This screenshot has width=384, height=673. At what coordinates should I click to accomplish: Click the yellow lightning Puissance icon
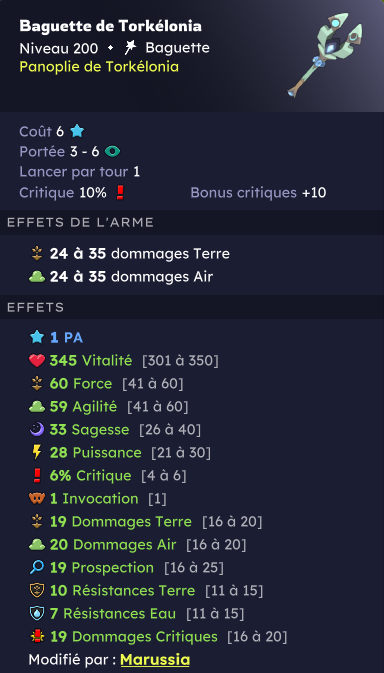coord(37,452)
